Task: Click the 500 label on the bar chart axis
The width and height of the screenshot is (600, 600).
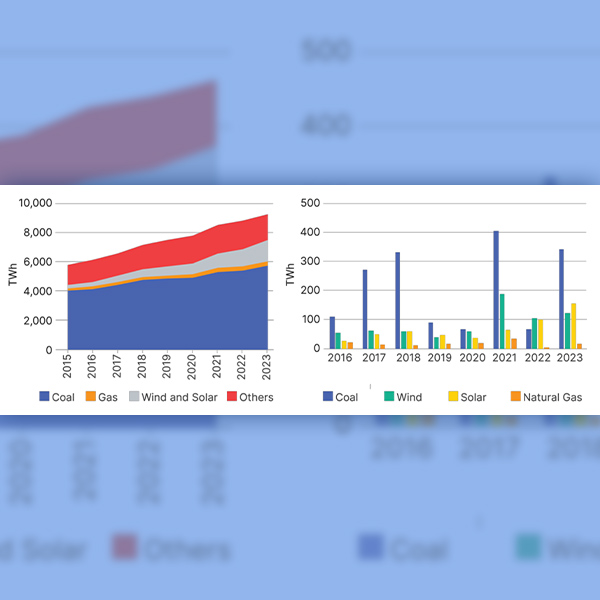Action: point(310,203)
